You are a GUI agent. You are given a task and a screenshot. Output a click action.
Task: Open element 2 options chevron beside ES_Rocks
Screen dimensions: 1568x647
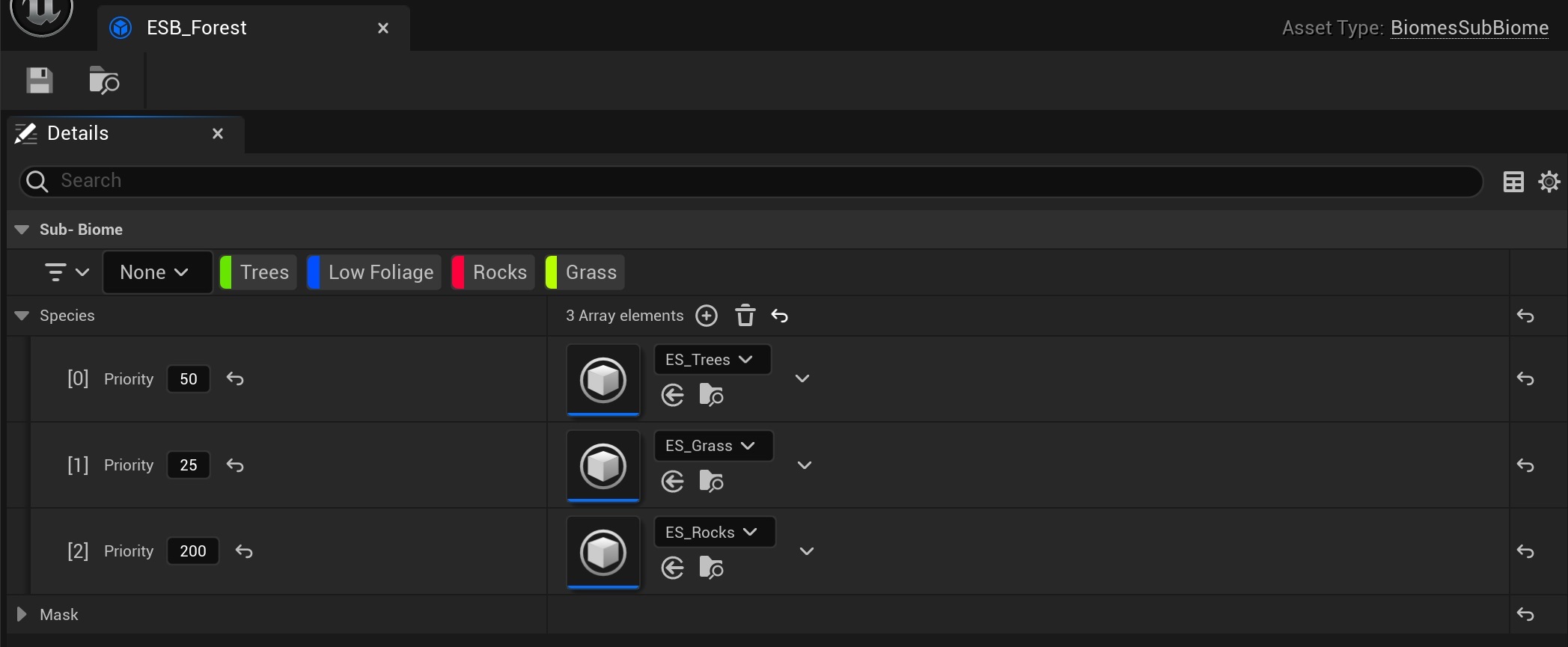coord(807,551)
